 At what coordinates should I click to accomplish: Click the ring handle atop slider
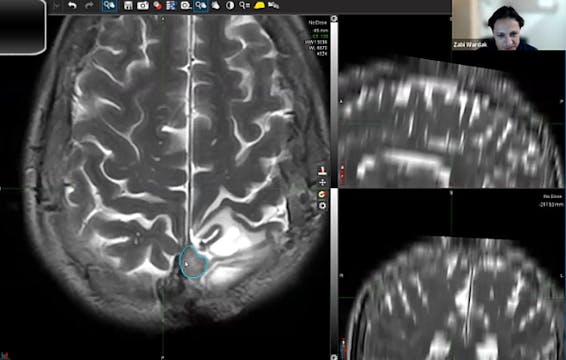[334, 18]
